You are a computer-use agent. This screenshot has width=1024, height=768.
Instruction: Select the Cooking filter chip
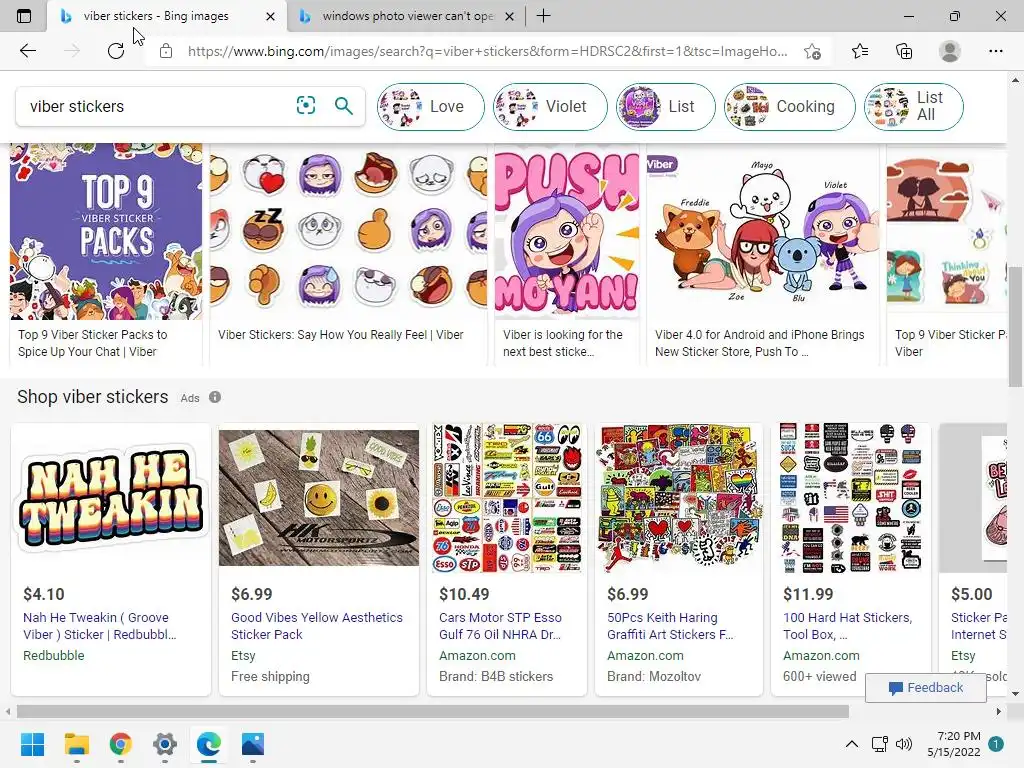(x=789, y=106)
